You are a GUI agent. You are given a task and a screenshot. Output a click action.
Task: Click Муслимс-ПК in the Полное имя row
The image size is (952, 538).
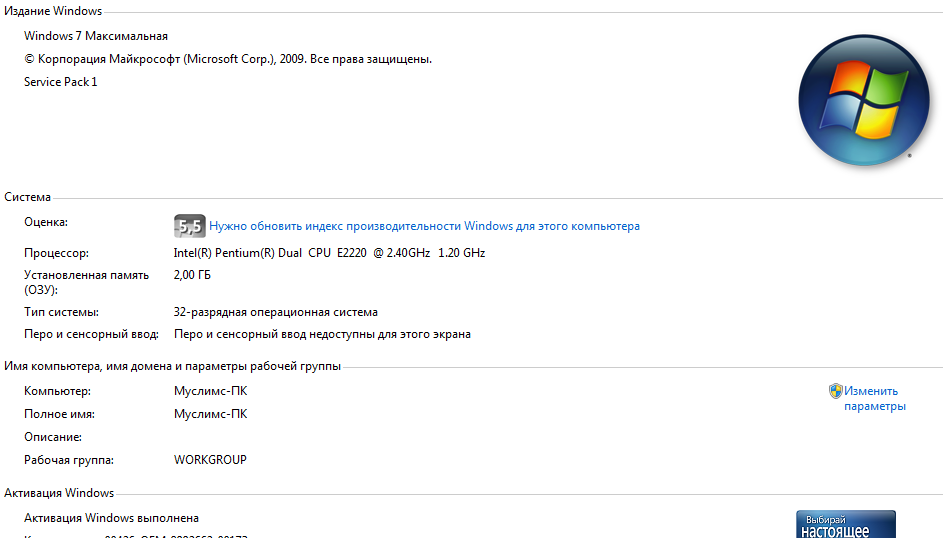tap(211, 414)
